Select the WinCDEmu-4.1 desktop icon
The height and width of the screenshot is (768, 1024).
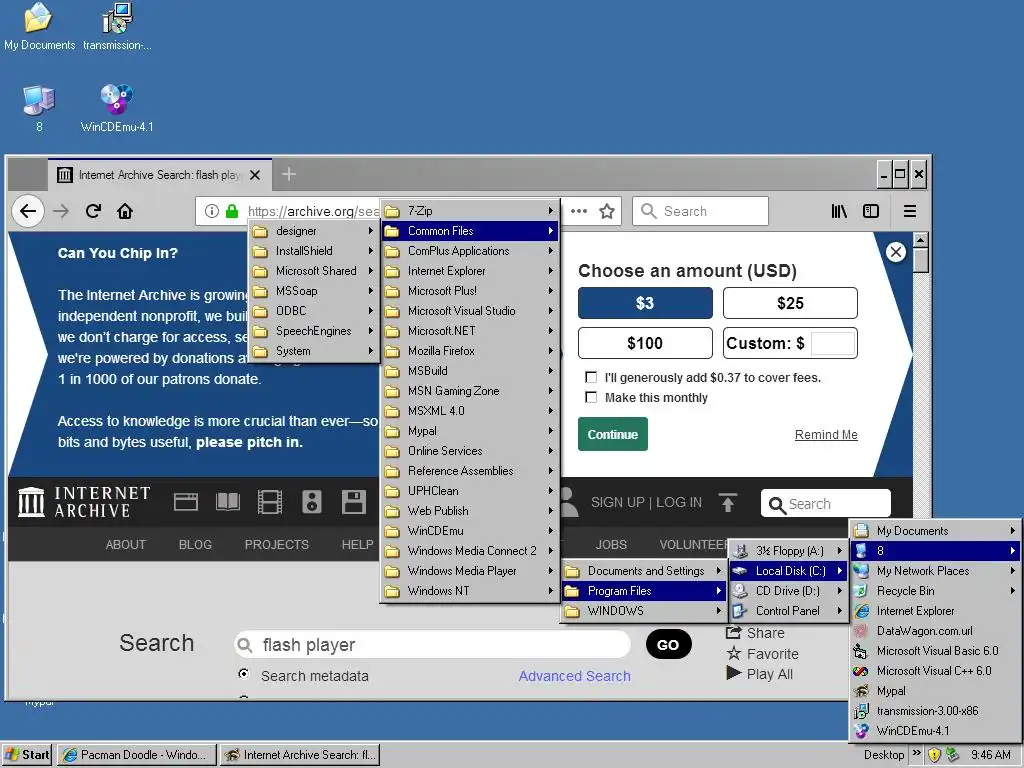[x=117, y=108]
